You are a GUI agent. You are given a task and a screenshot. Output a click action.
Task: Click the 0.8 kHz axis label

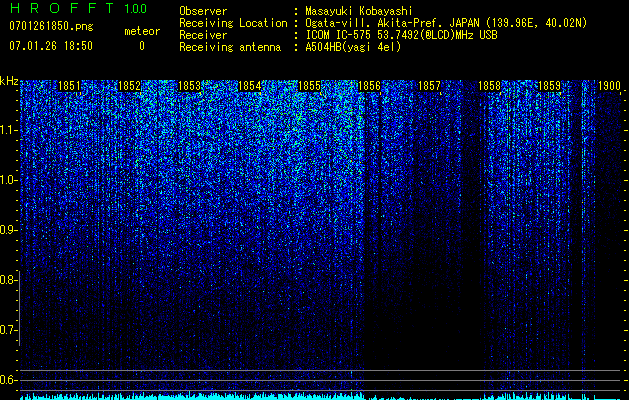point(8,280)
